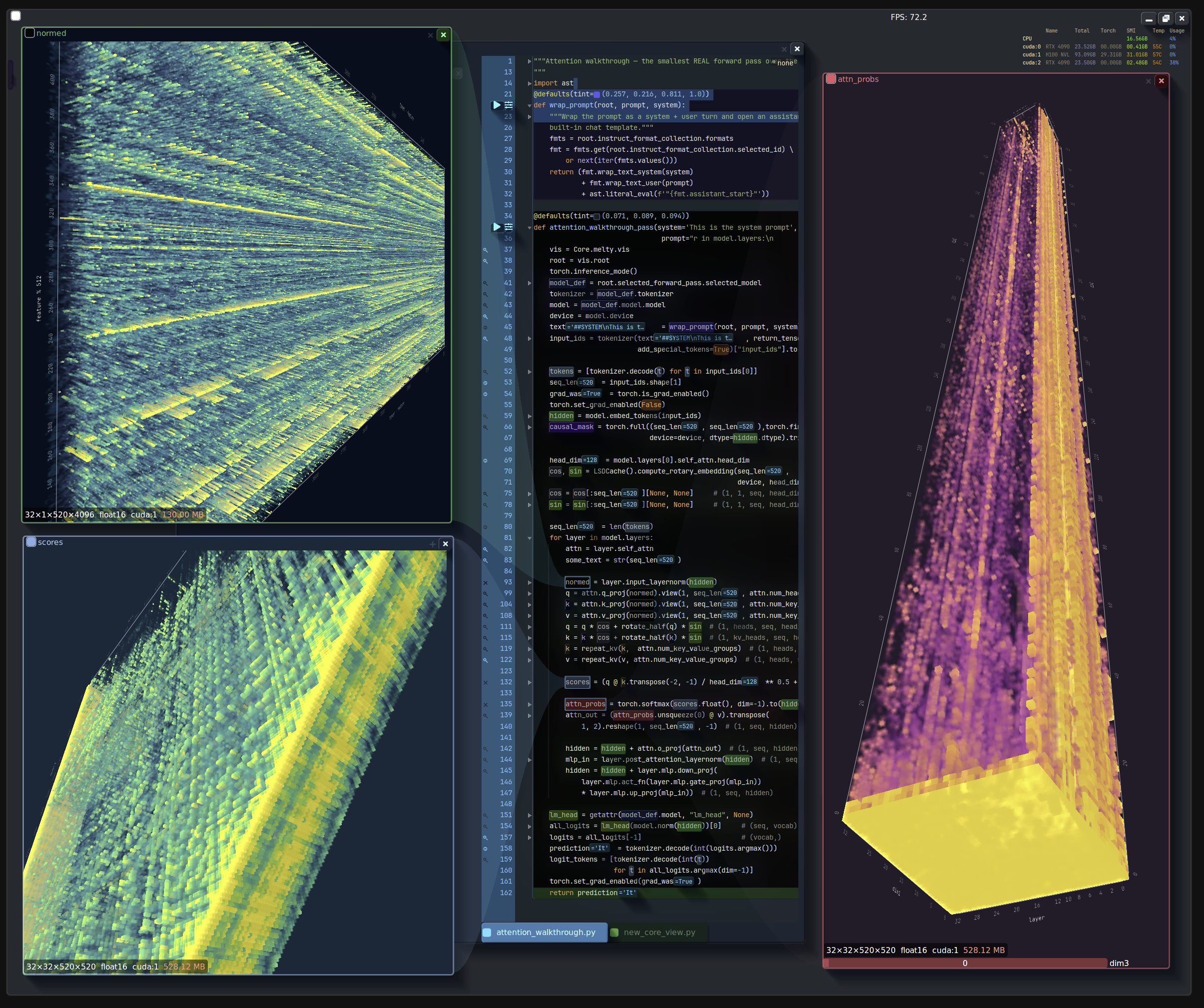This screenshot has width=1204, height=1008.
Task: Switch to the attention_walkthrough.py tab
Action: pos(545,932)
